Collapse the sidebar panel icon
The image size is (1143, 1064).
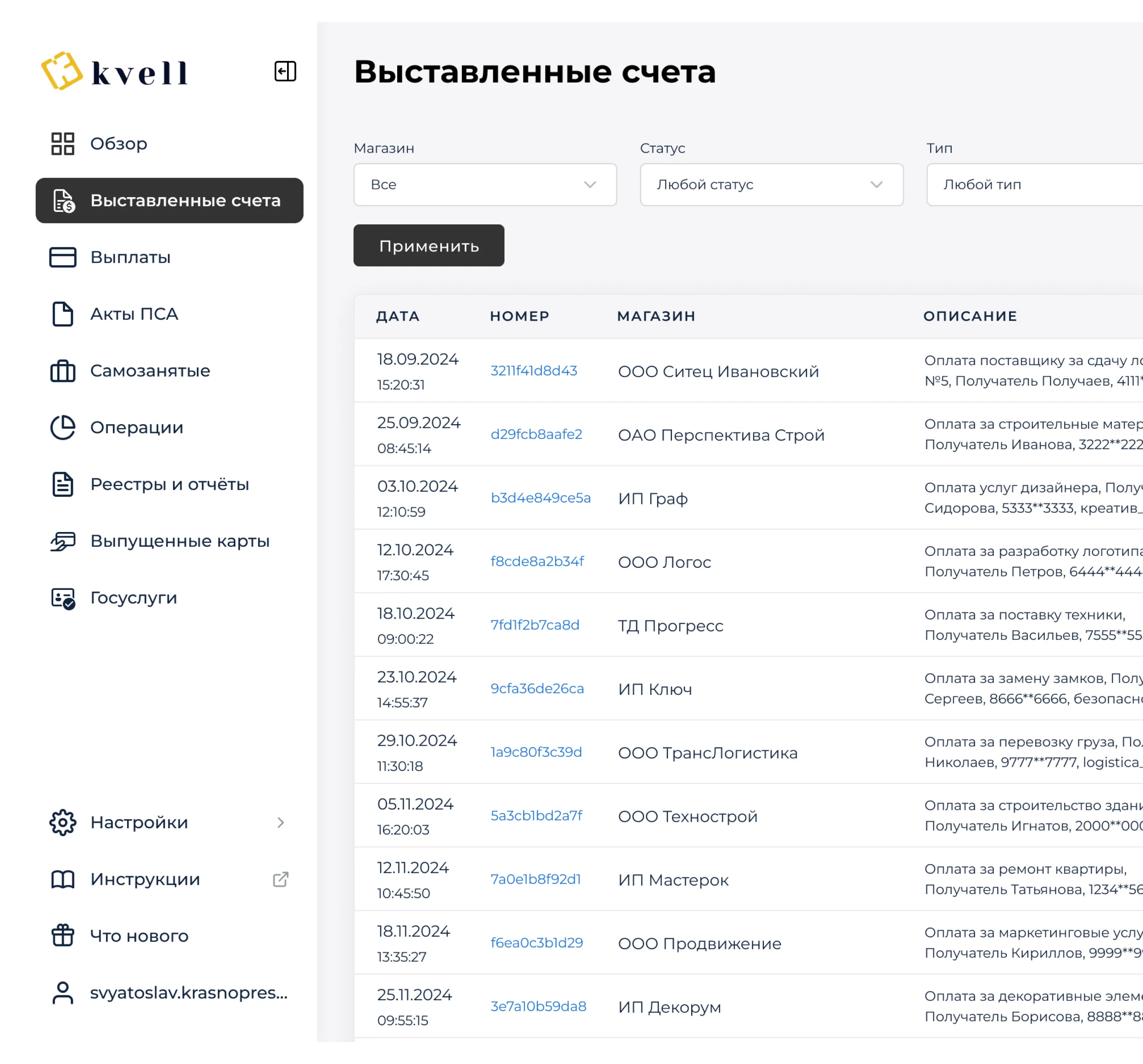(x=284, y=71)
